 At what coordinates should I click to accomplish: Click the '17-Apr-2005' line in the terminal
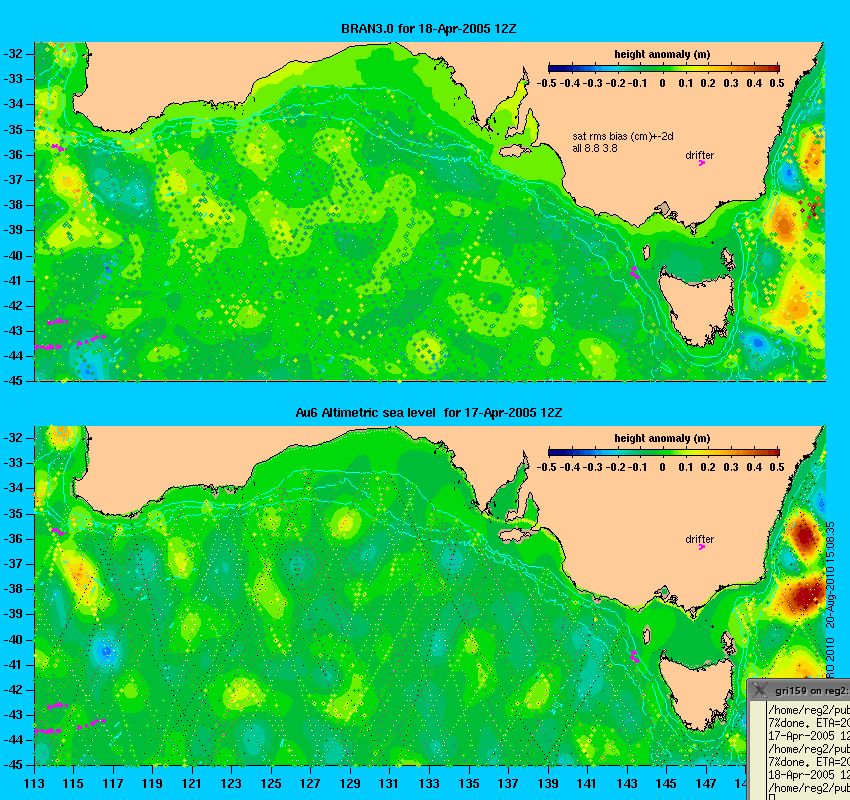click(x=809, y=736)
